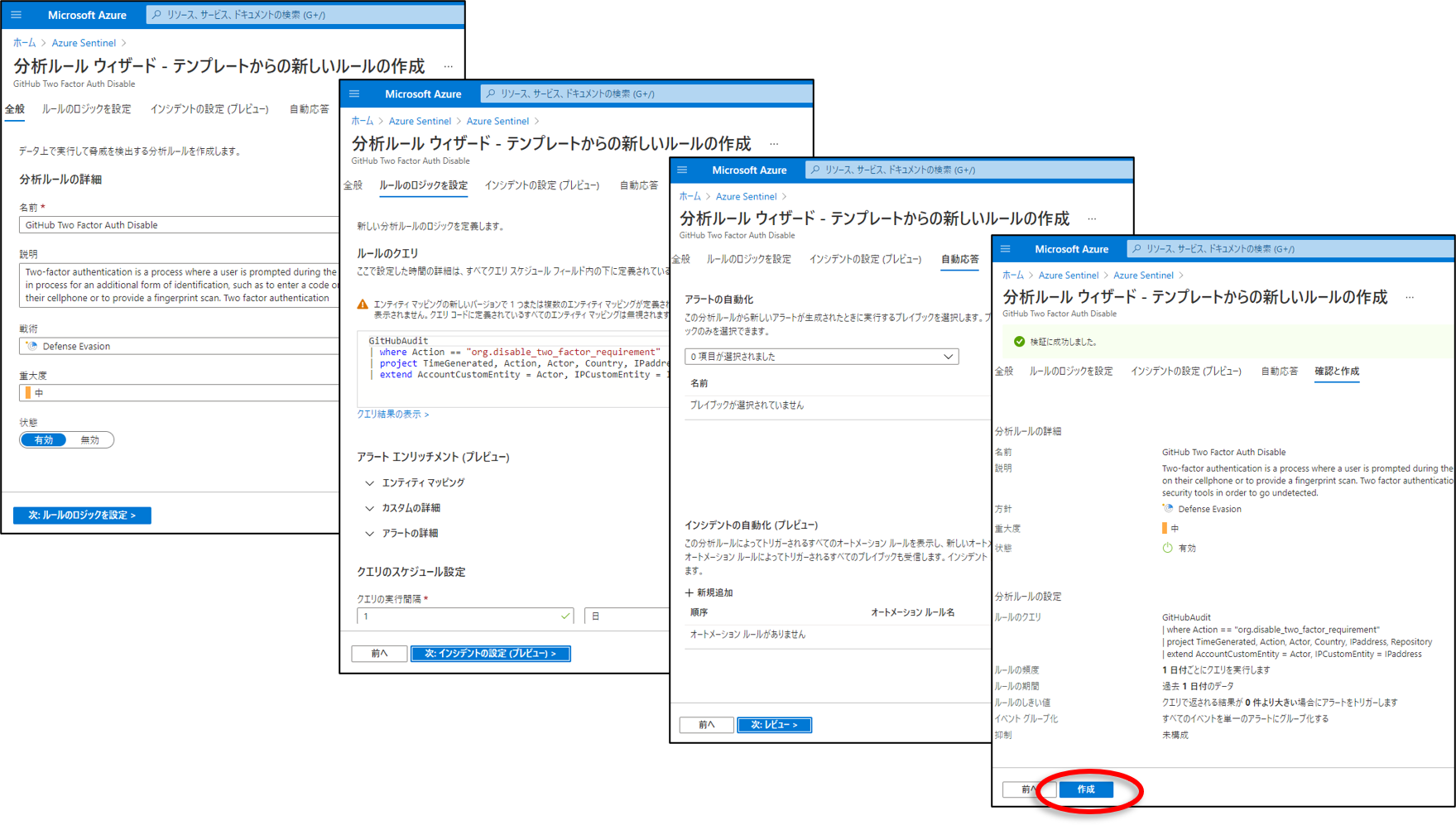Click the plus icon beside 新規追加
The image size is (1456, 825).
[x=689, y=592]
